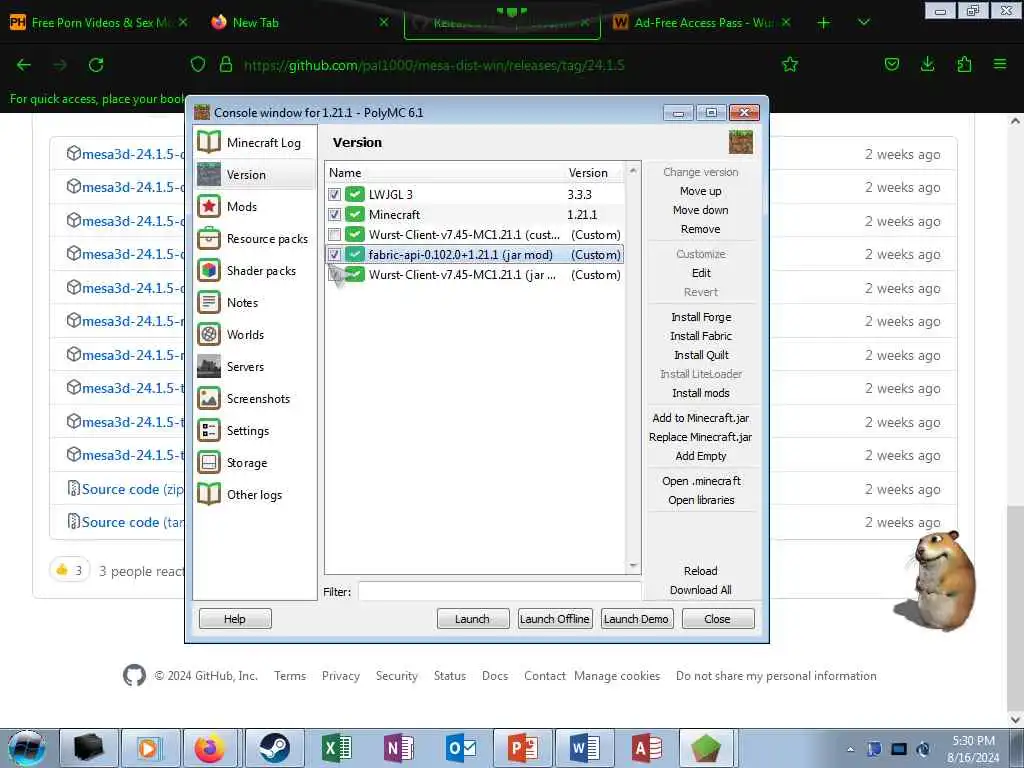The image size is (1024, 768).
Task: Reload the browser page
Action: 96,65
